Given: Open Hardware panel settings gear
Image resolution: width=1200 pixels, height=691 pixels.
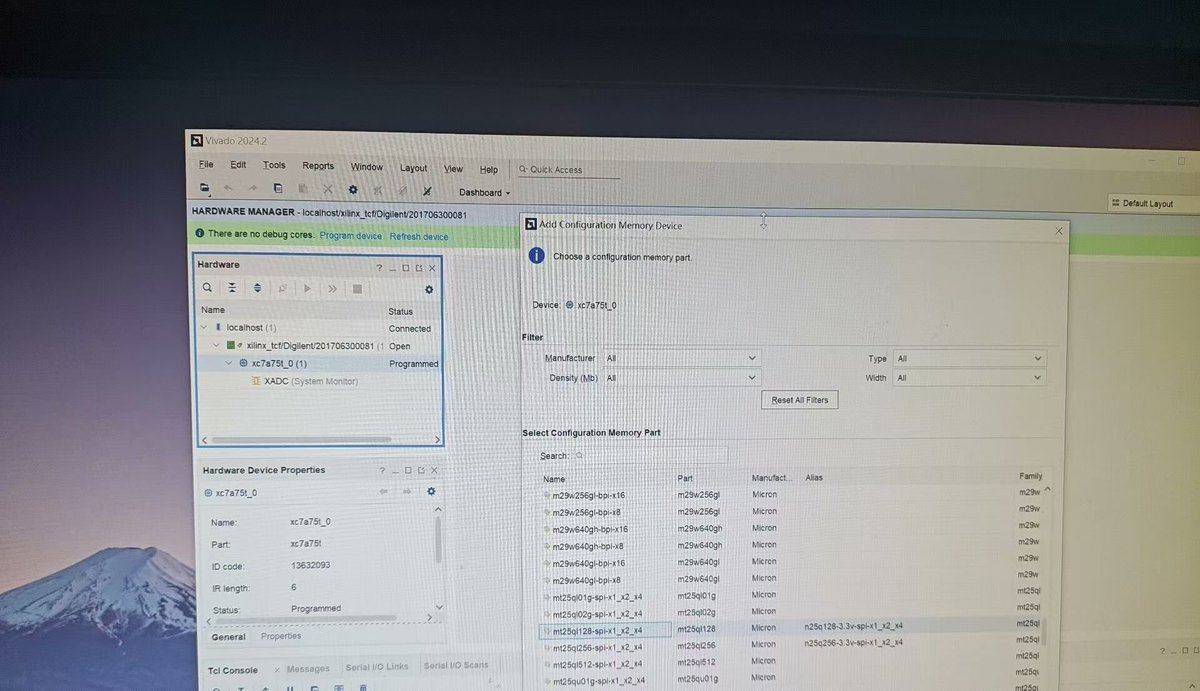Looking at the screenshot, I should 429,290.
